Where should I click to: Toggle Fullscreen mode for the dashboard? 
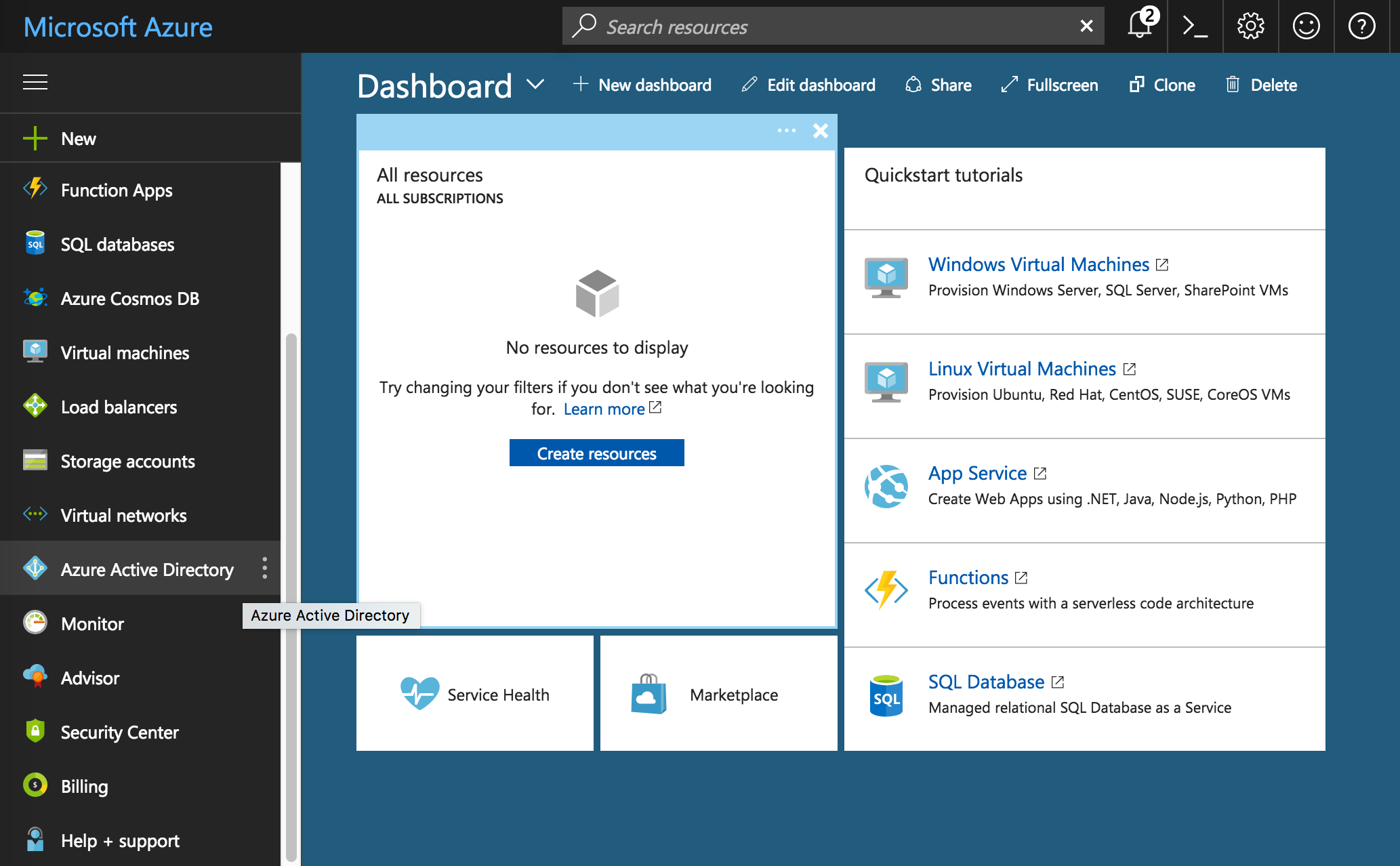(x=1050, y=85)
